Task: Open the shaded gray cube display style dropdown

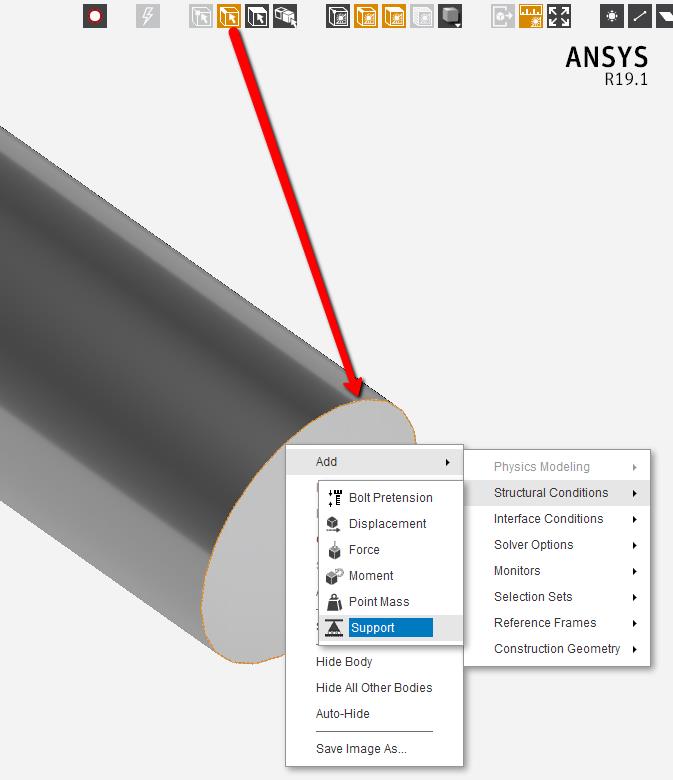Action: coord(450,16)
